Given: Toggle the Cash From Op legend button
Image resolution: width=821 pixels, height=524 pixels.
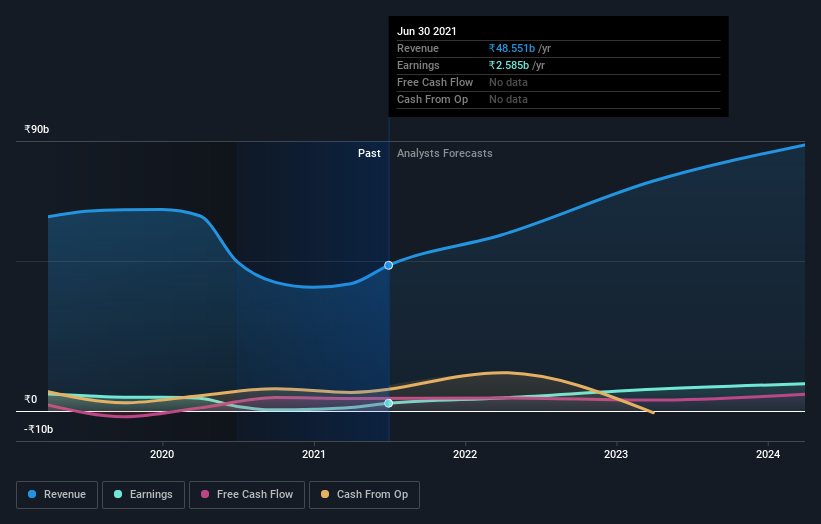Looking at the screenshot, I should 364,495.
